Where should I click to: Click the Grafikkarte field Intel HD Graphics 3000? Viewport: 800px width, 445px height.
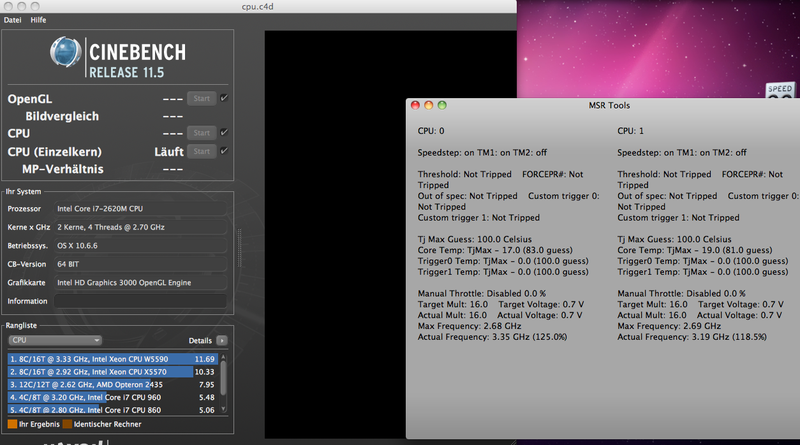[140, 282]
